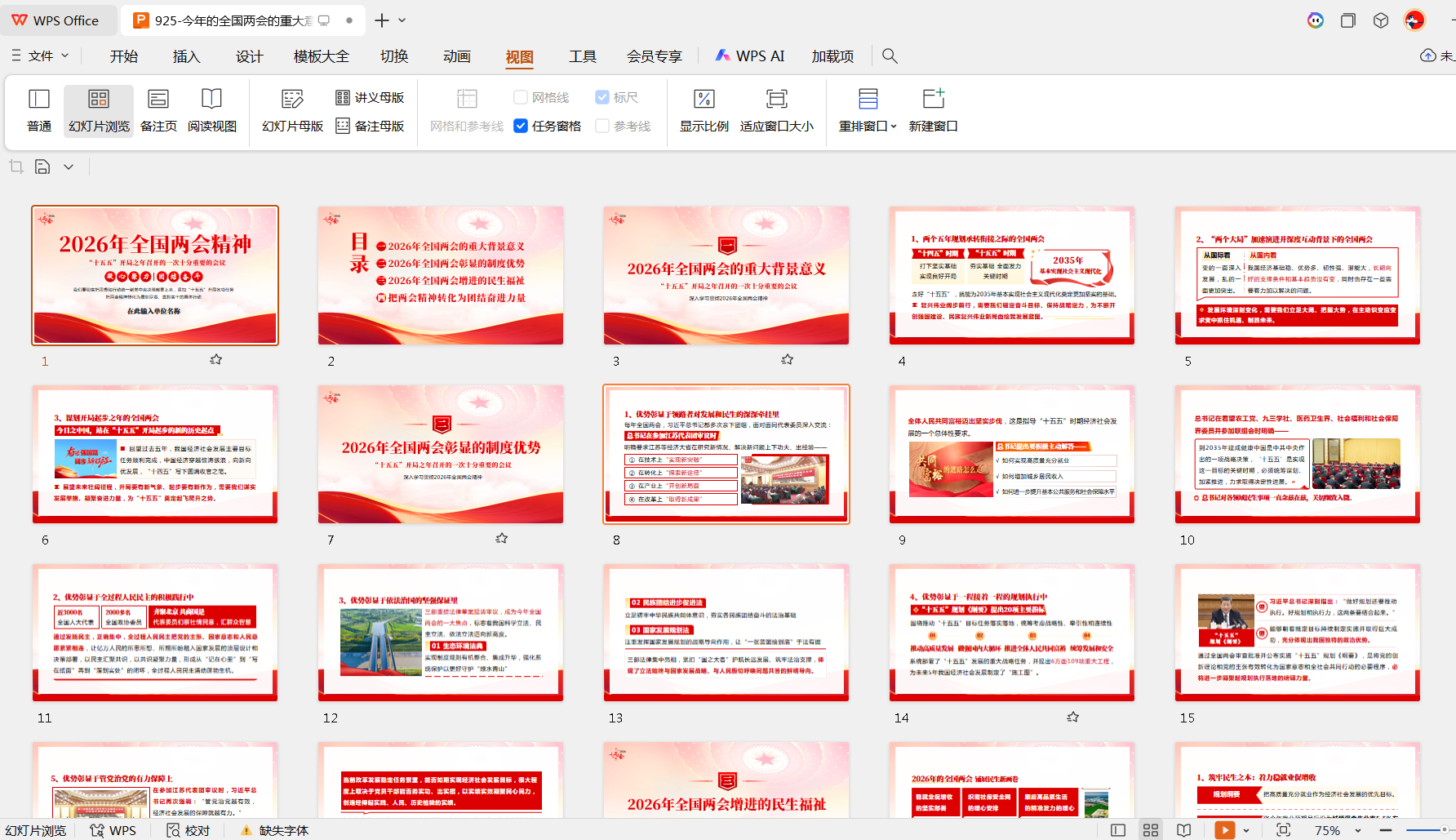Open the user account avatar

[x=1414, y=20]
